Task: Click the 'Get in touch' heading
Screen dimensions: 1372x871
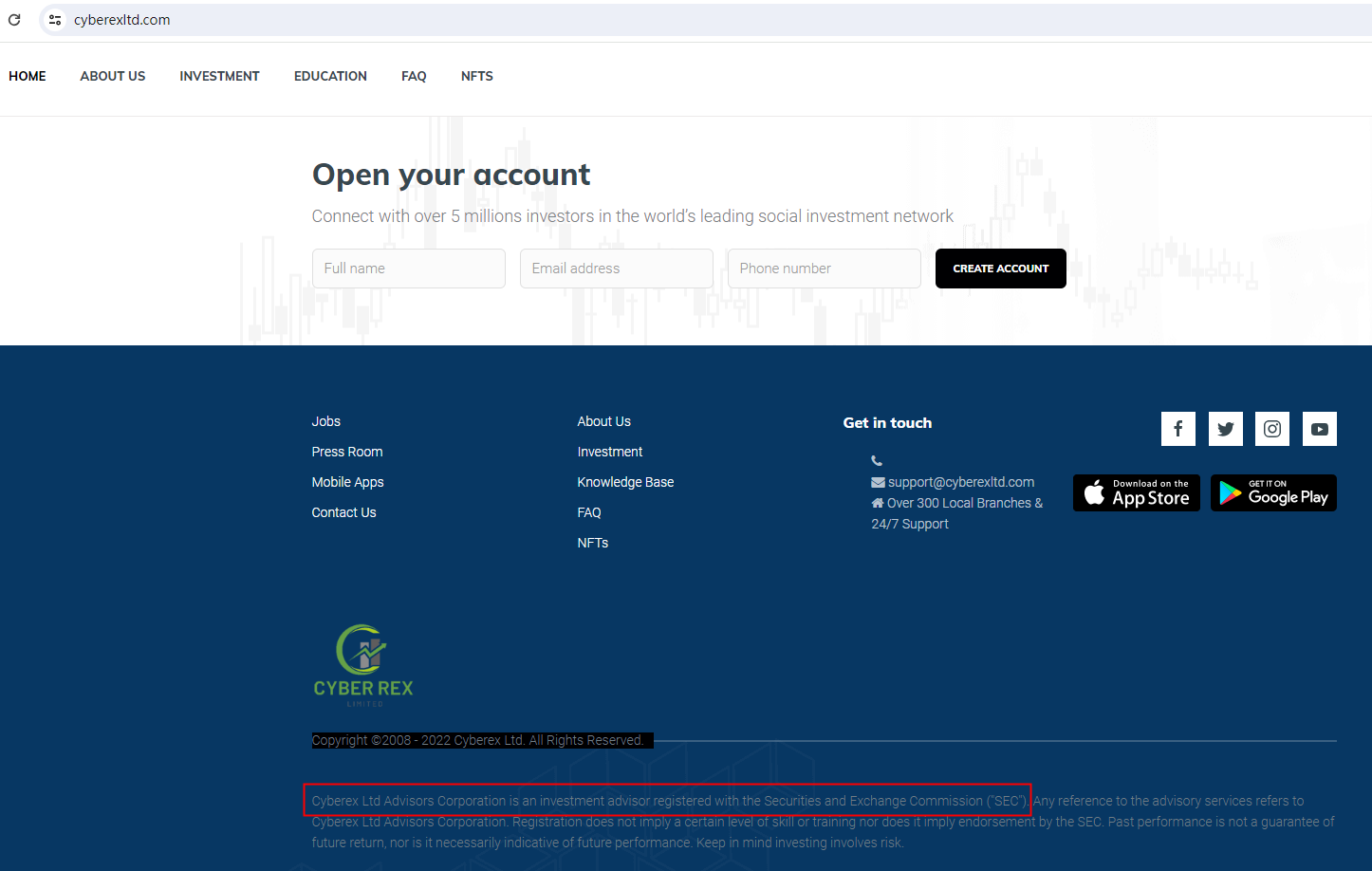Action: pos(888,423)
